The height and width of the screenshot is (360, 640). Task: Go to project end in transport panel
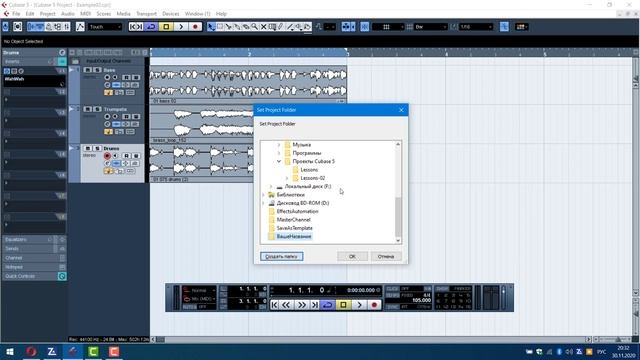tap(315, 305)
